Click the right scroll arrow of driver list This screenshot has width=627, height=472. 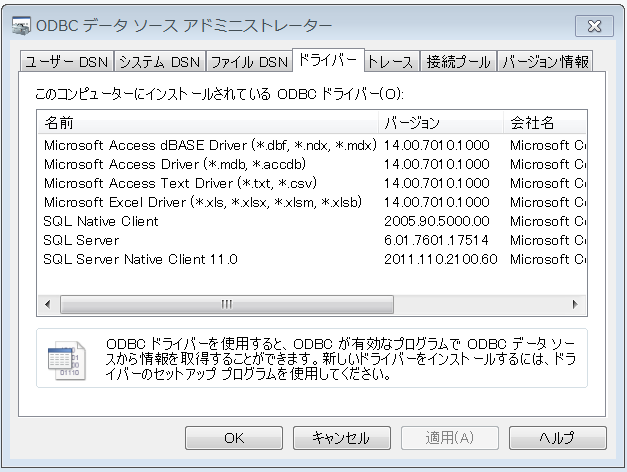pos(575,304)
